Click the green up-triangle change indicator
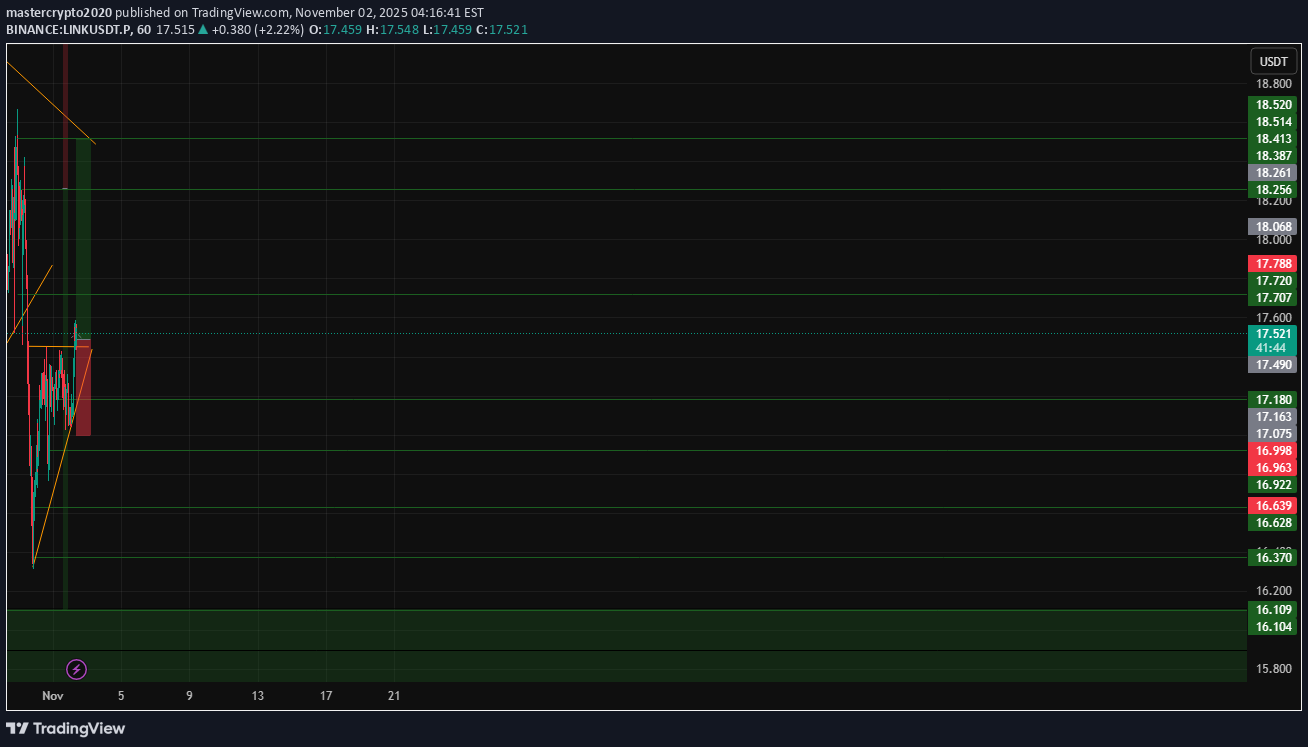 point(204,30)
